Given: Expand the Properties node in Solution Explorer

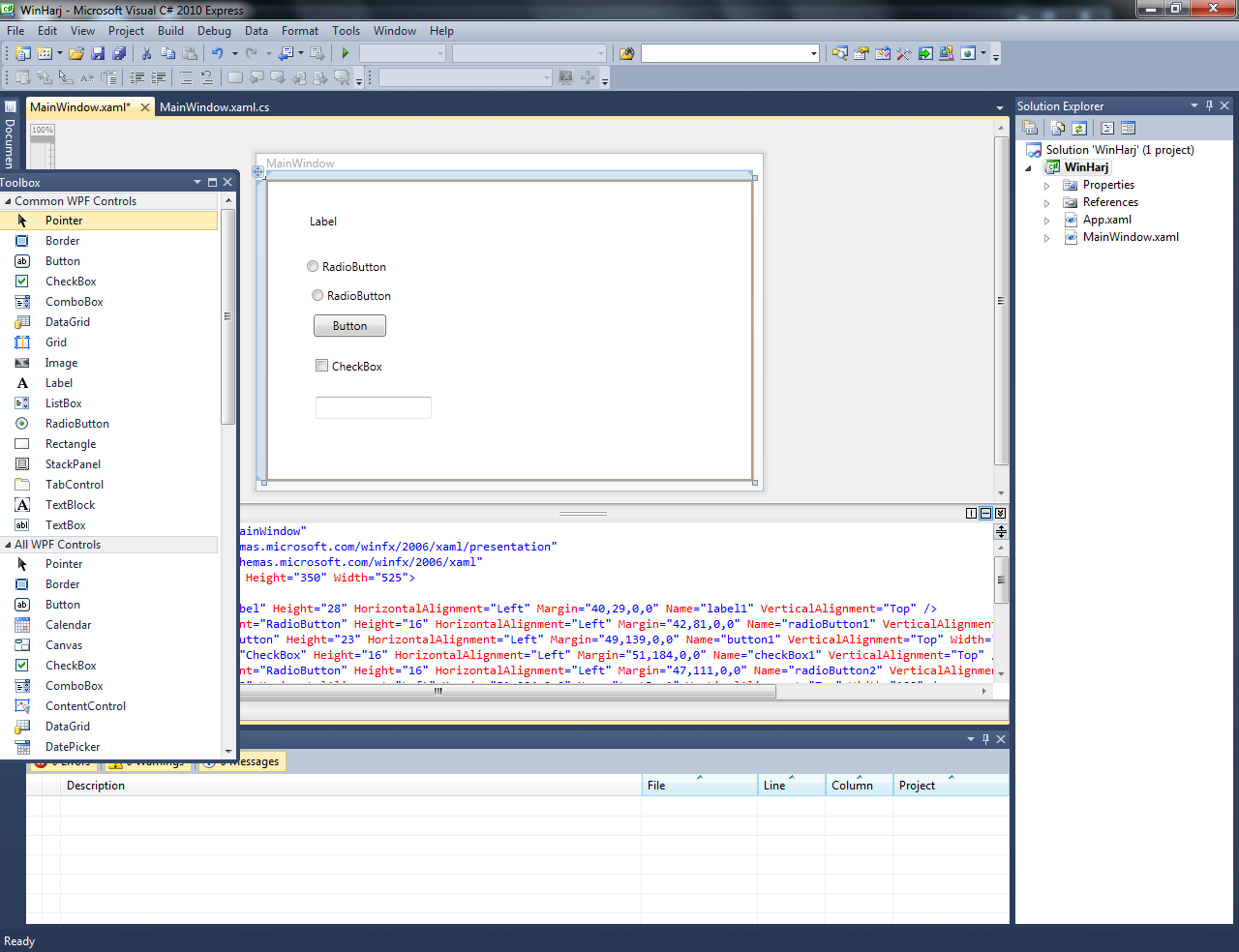Looking at the screenshot, I should click(x=1046, y=185).
